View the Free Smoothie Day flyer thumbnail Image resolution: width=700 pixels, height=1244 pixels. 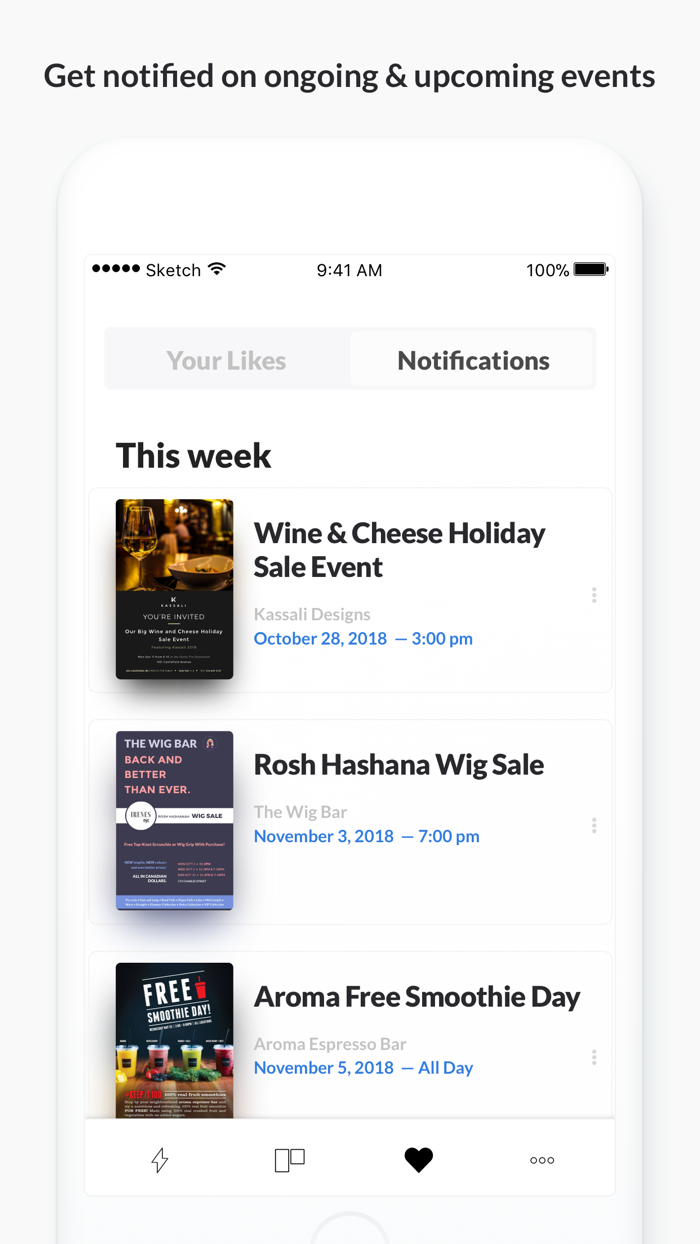[x=174, y=1040]
